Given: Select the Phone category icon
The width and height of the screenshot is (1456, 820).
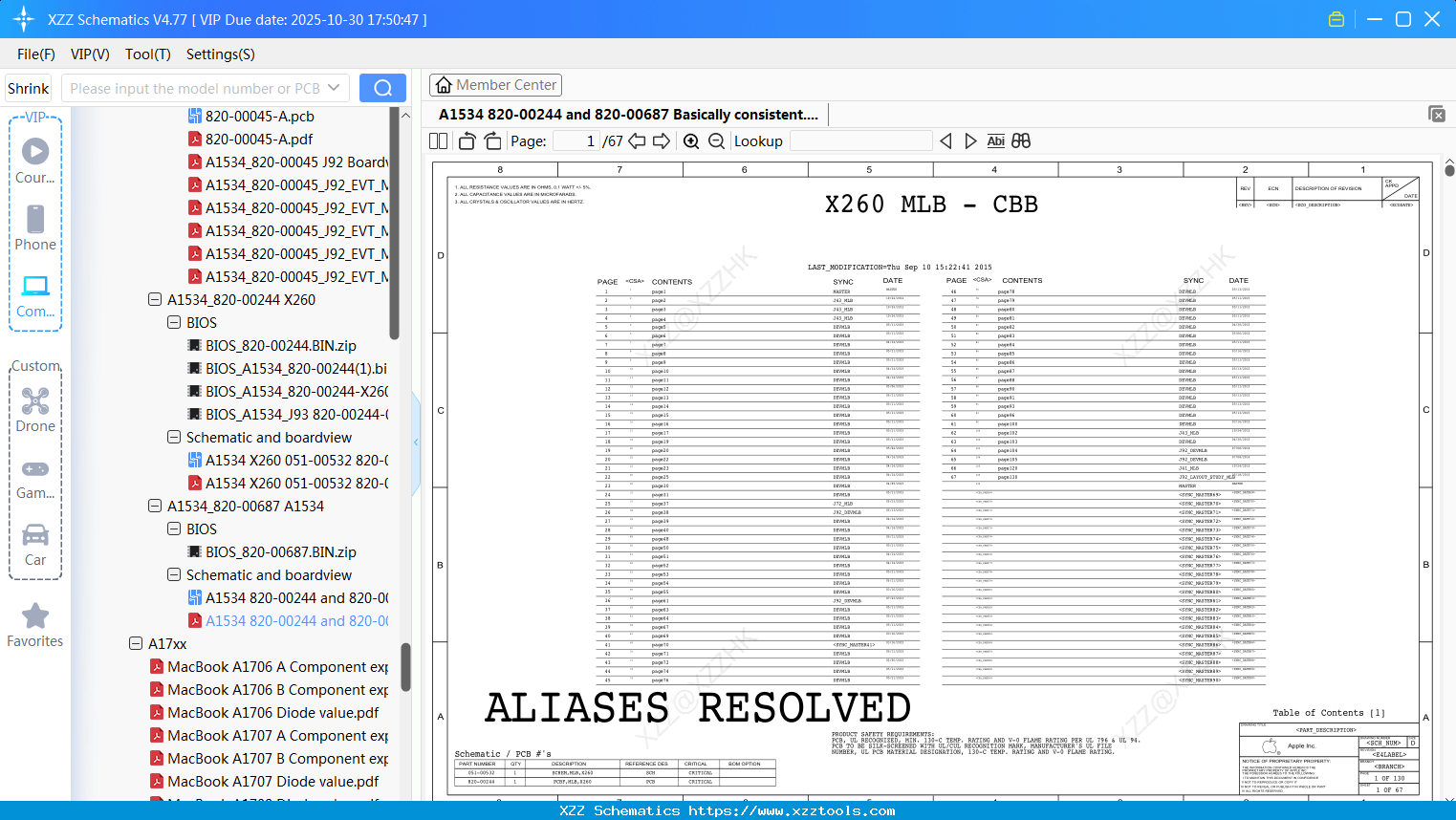Looking at the screenshot, I should pyautogui.click(x=35, y=227).
